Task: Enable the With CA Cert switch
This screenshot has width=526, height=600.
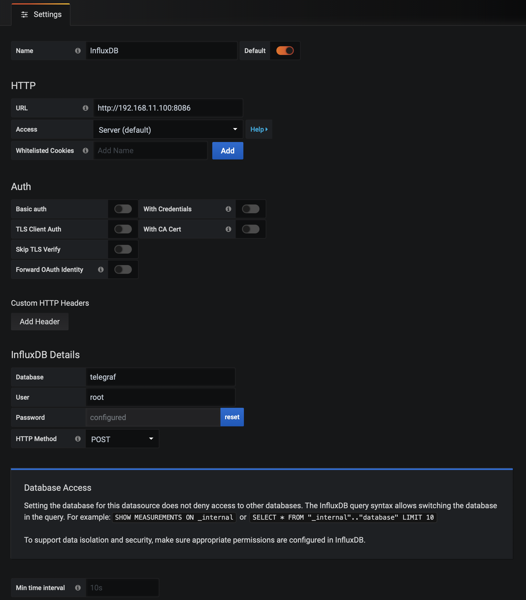Action: [x=251, y=229]
